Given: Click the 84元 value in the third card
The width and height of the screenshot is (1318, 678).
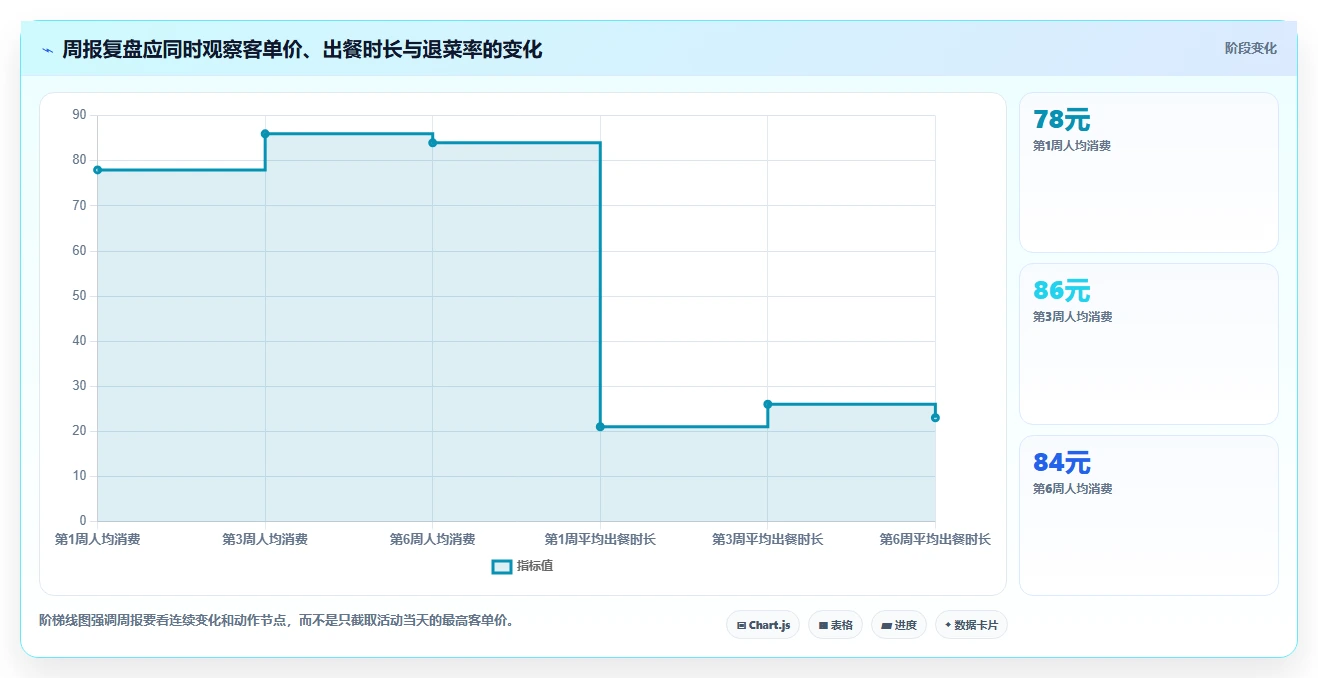Looking at the screenshot, I should (x=1062, y=463).
